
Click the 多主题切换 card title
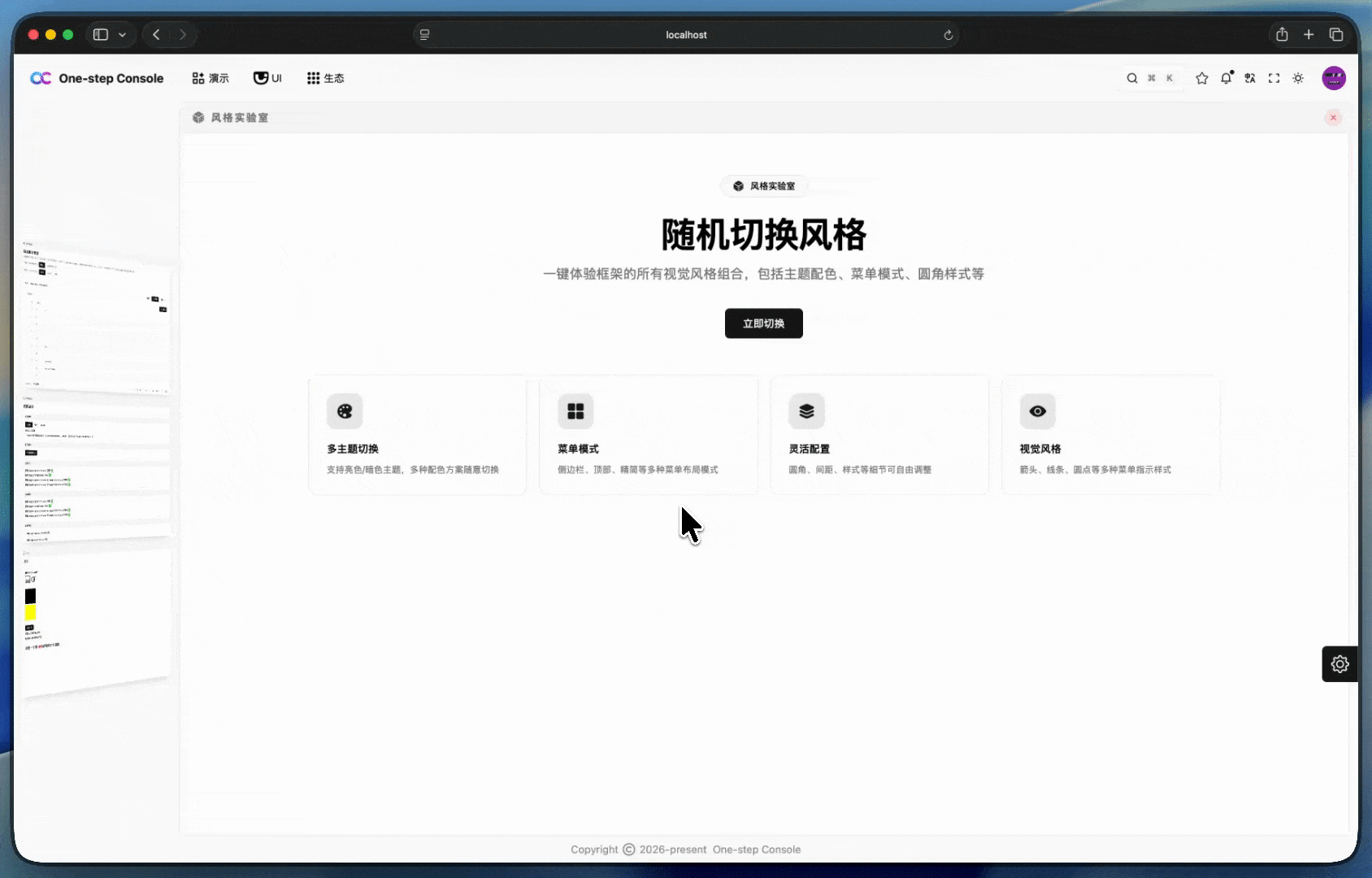click(353, 449)
